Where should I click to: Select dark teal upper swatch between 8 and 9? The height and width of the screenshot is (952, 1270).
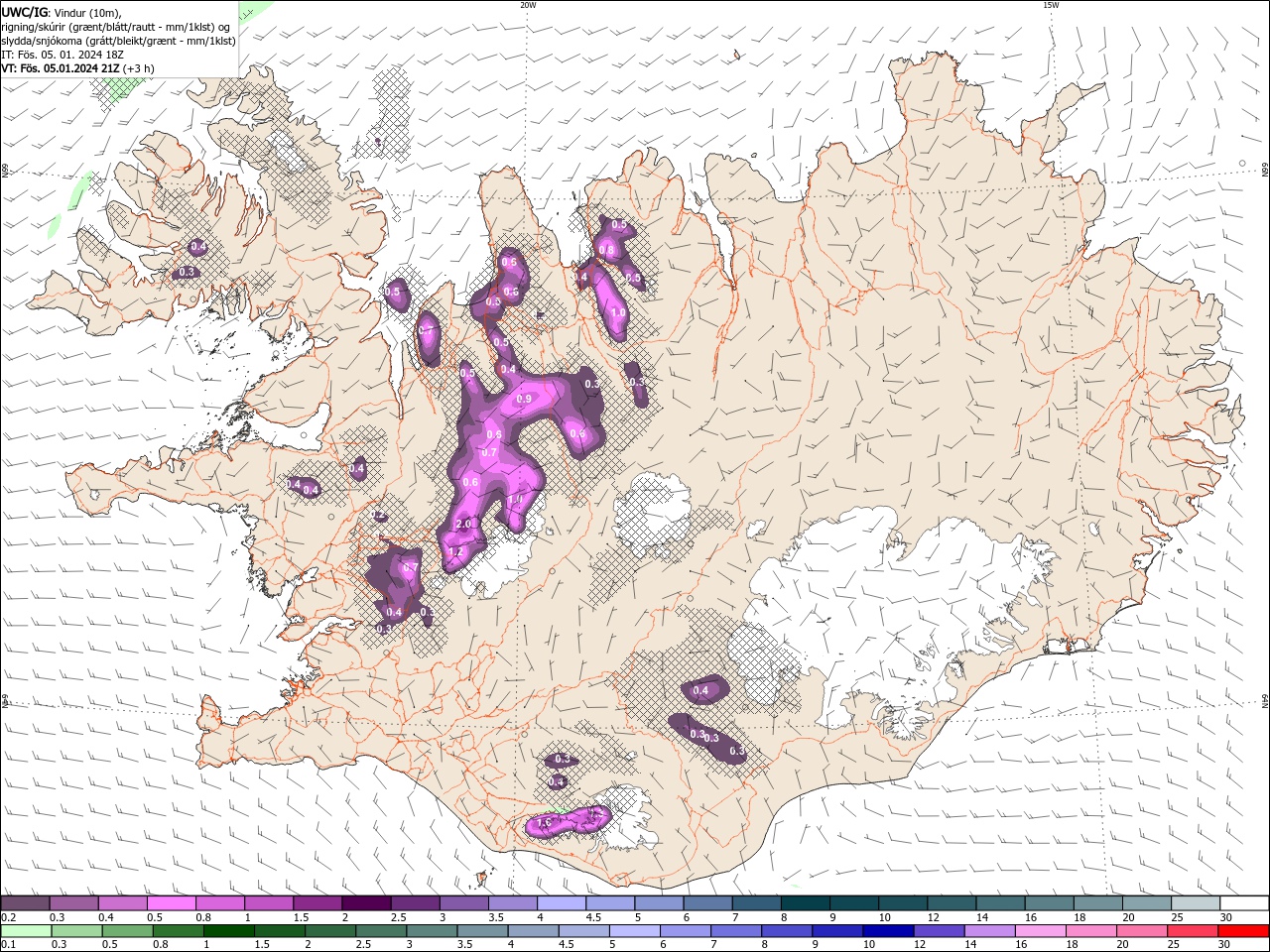pos(804,902)
